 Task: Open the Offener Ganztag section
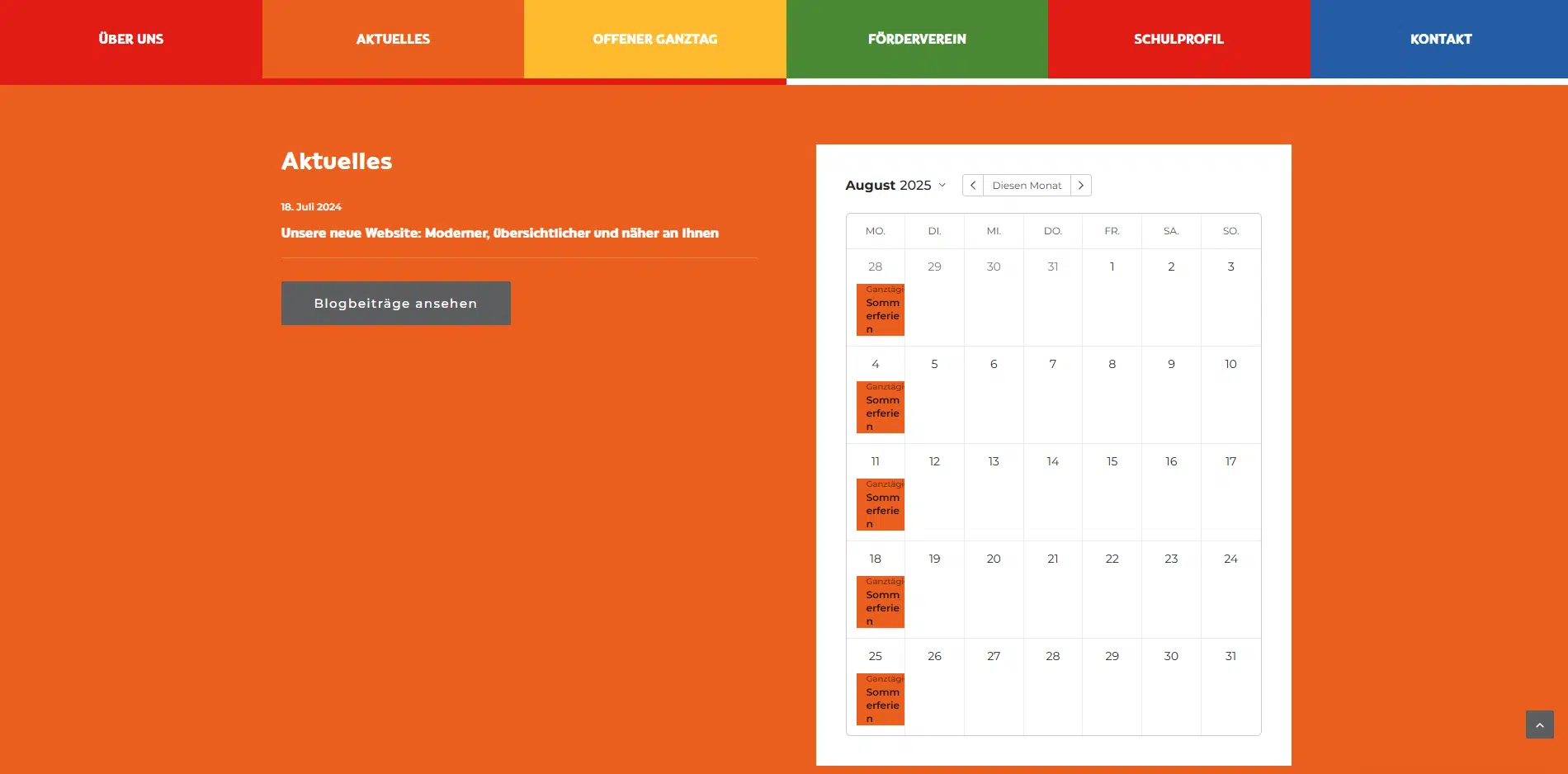point(654,39)
